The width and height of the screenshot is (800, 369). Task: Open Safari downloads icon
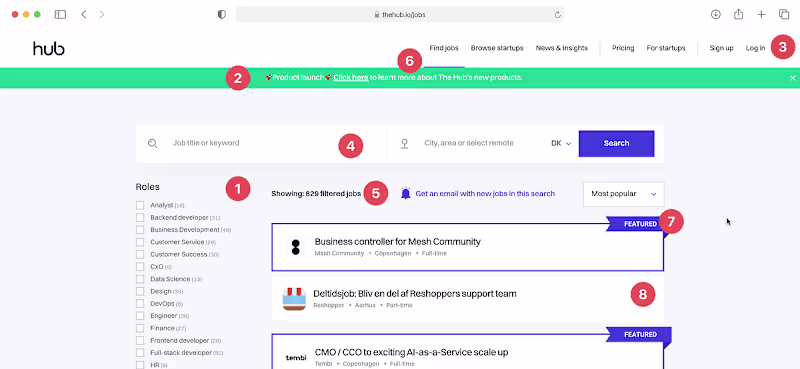[x=715, y=15]
